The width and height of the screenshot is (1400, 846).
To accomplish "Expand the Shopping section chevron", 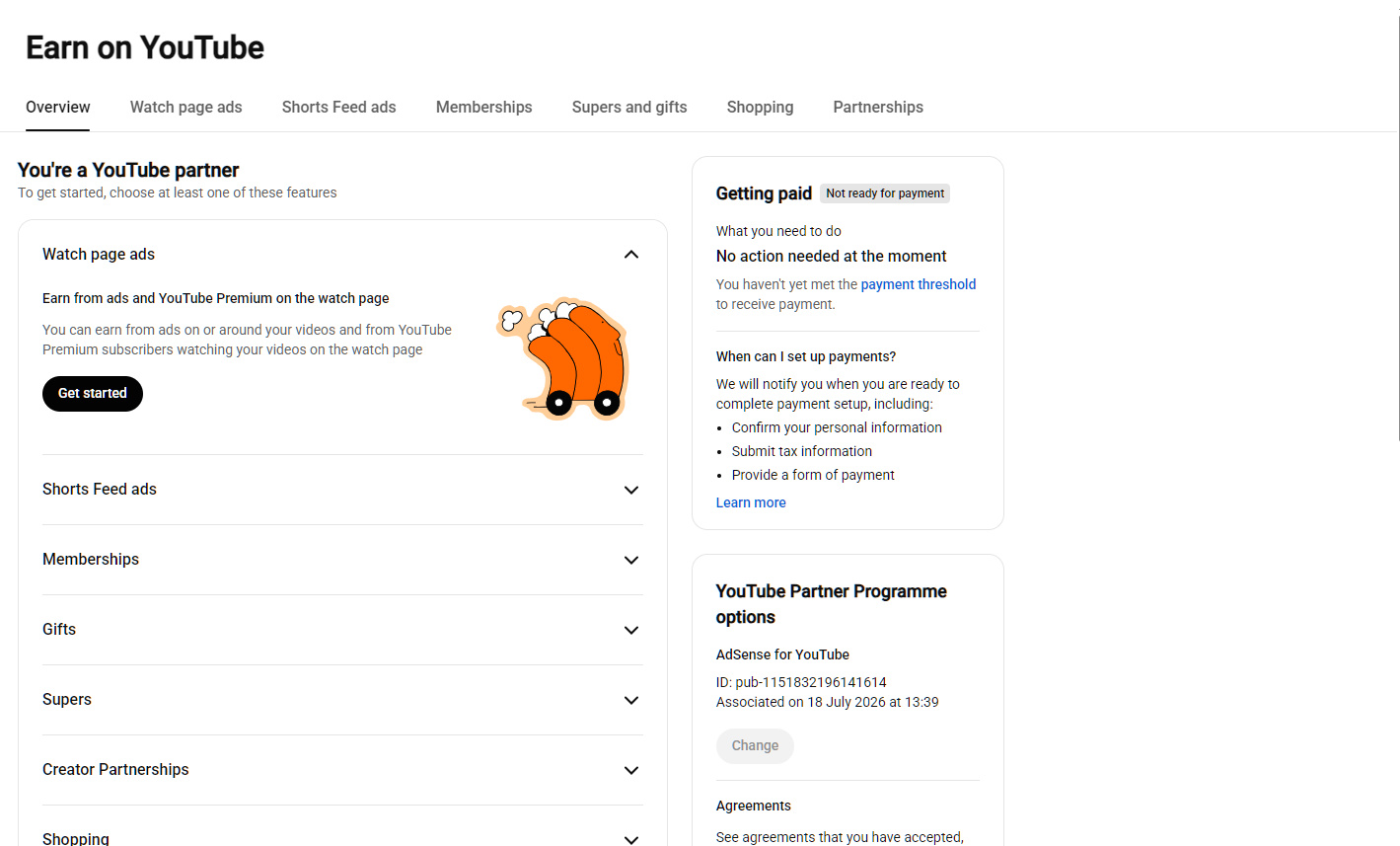I will [x=631, y=839].
